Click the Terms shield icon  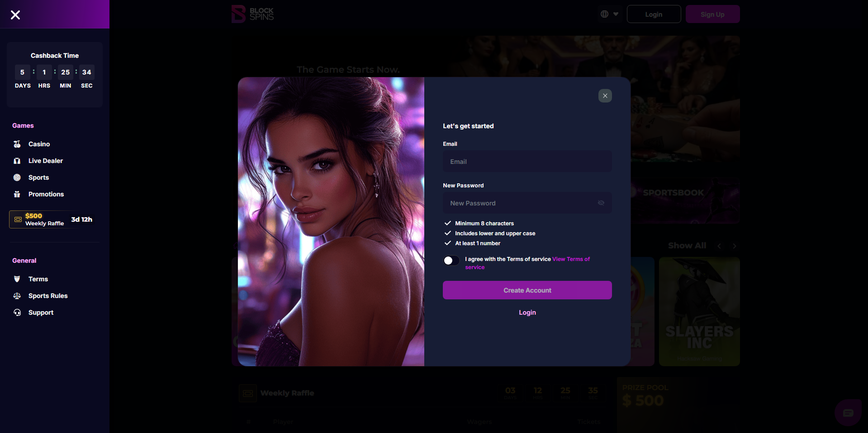17,279
